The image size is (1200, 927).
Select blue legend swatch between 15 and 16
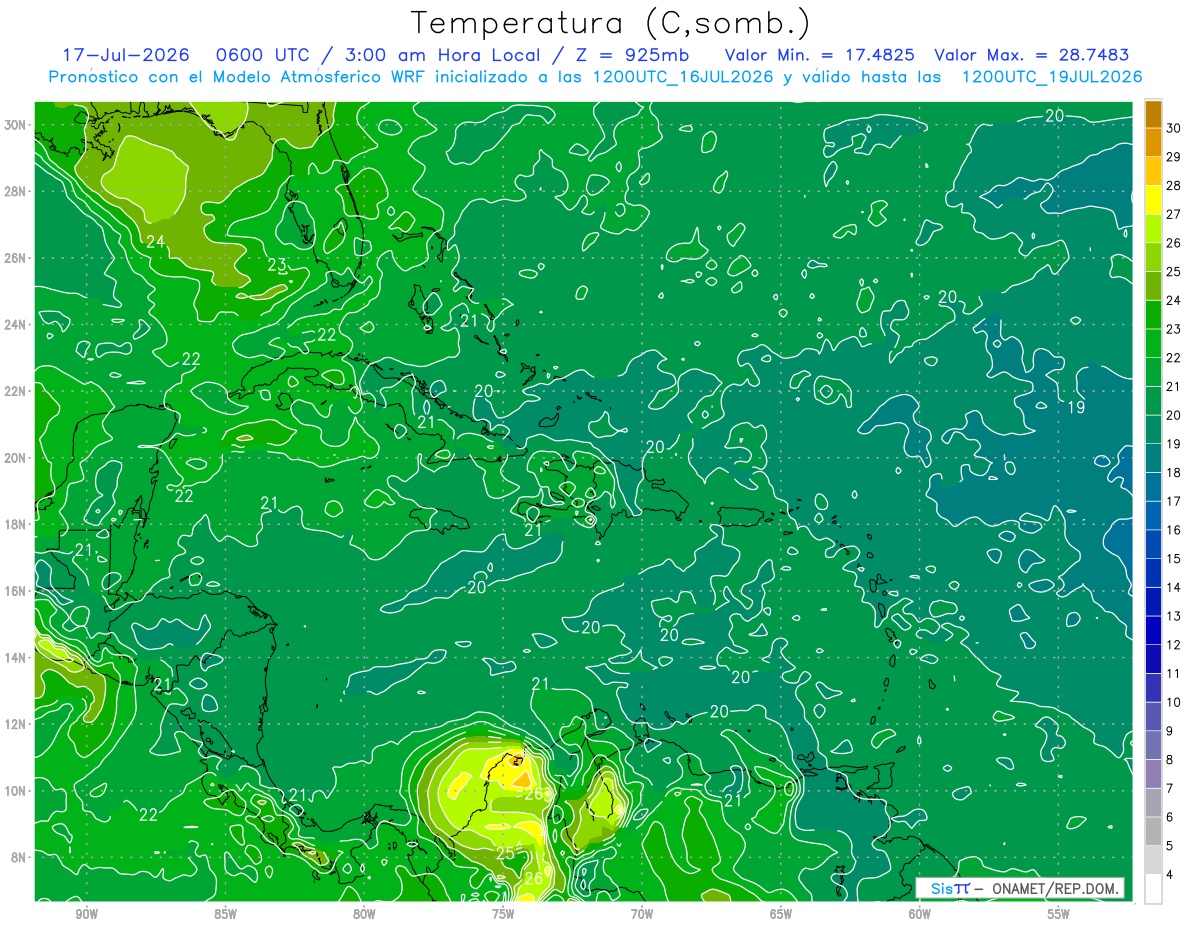click(1153, 544)
